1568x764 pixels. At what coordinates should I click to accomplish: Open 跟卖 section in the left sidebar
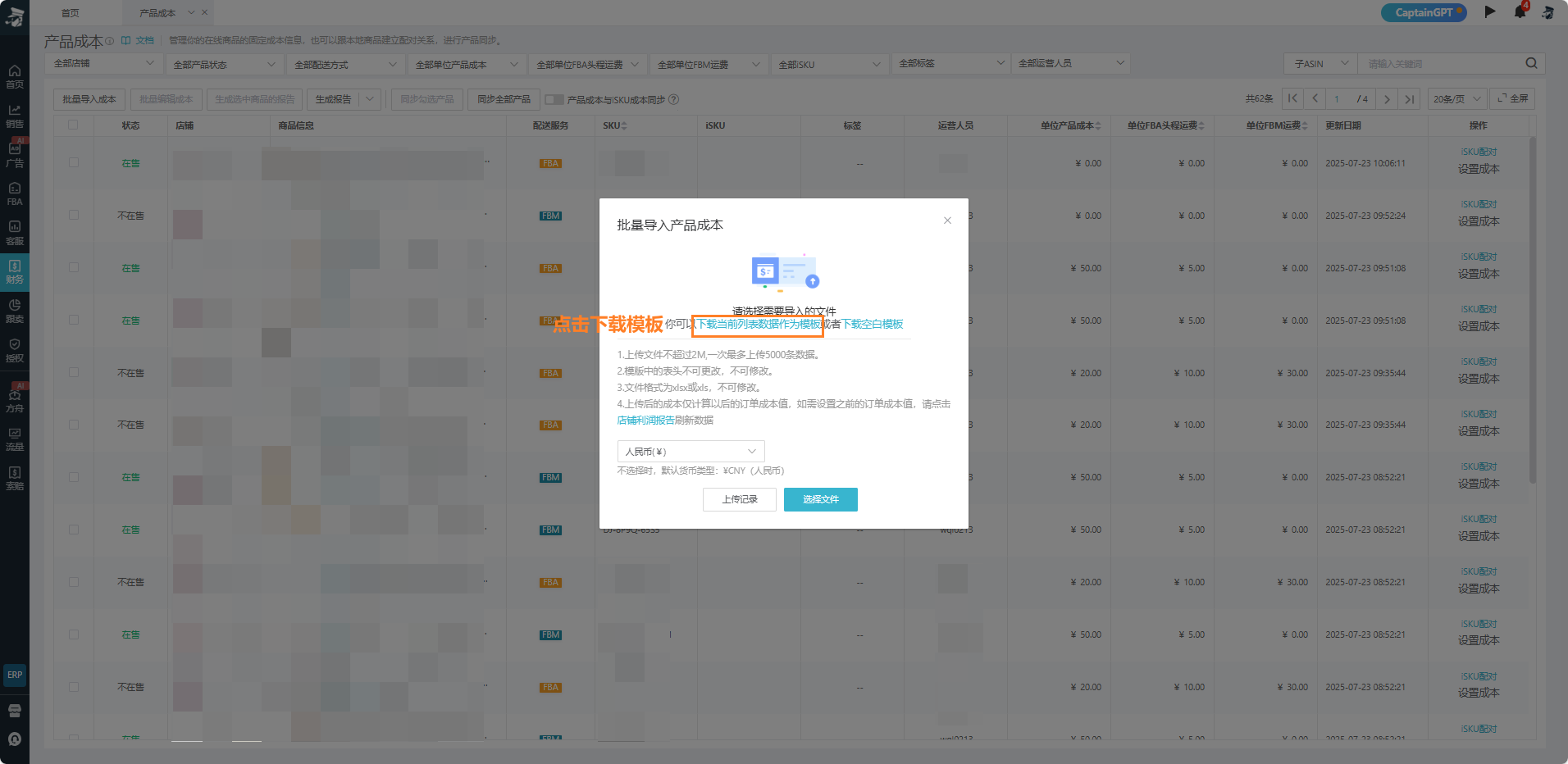15,311
